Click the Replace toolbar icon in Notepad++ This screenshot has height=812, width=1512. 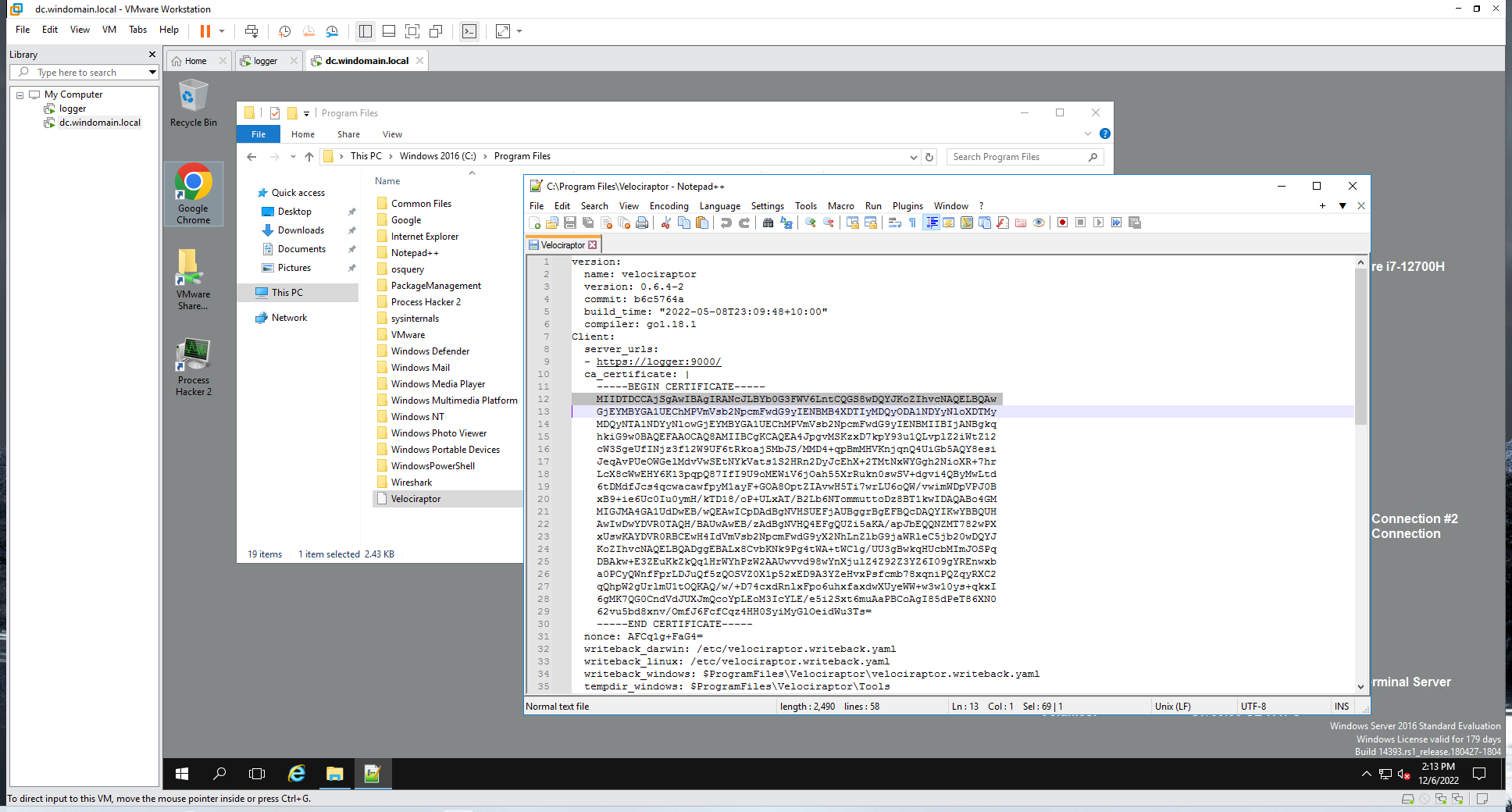tap(786, 223)
